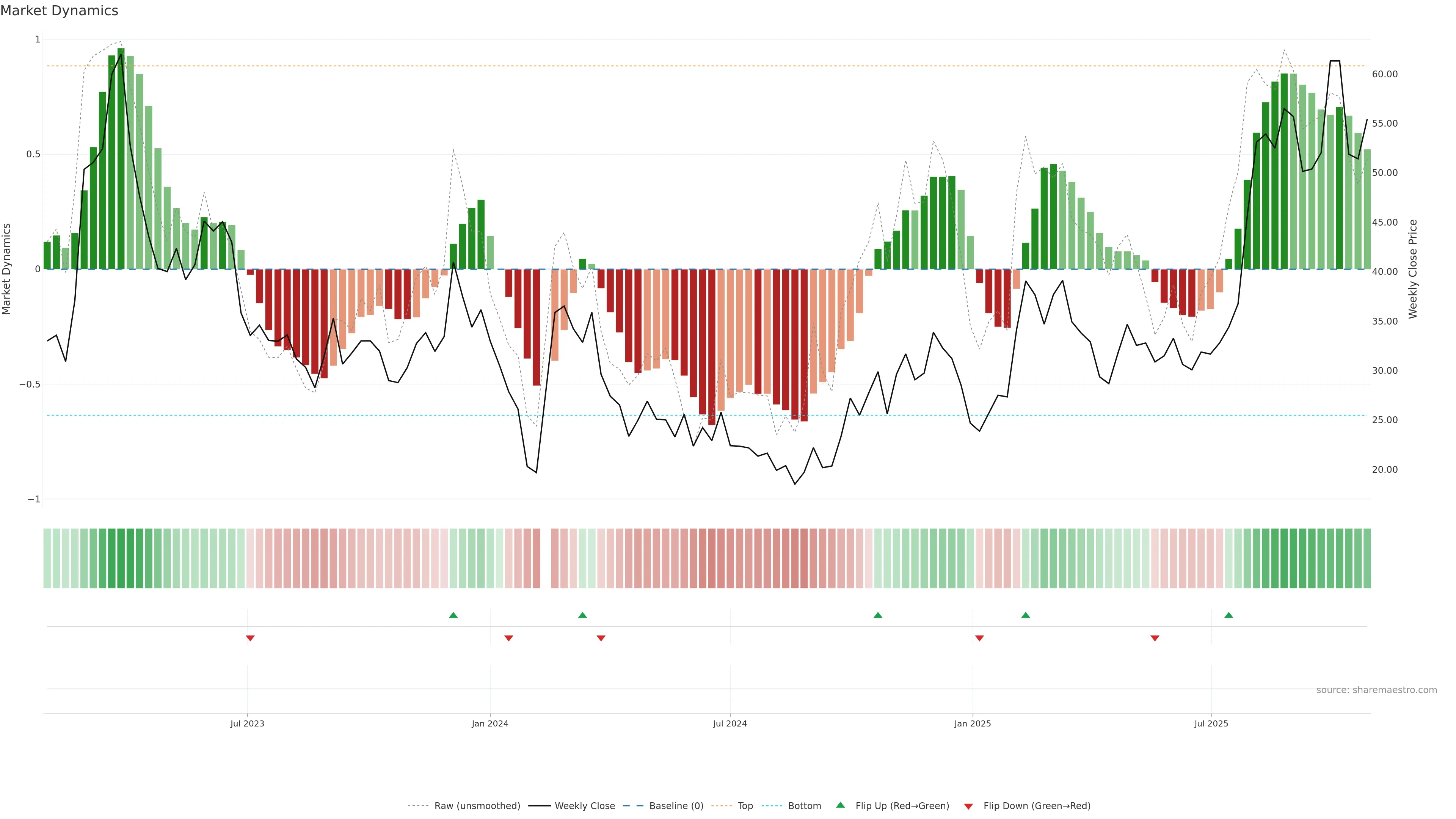
Task: Click the red flip-down marker at Jul 2023
Action: [250, 638]
